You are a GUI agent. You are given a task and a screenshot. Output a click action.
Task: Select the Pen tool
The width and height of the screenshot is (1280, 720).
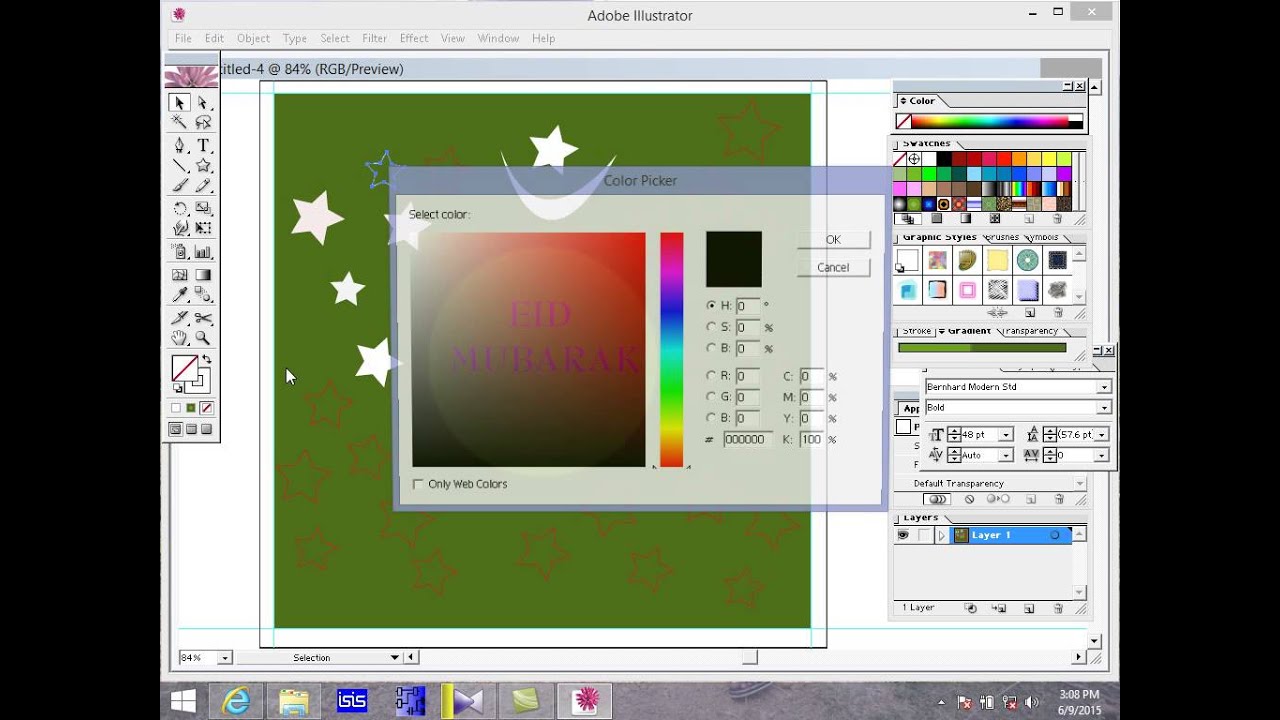[x=179, y=145]
